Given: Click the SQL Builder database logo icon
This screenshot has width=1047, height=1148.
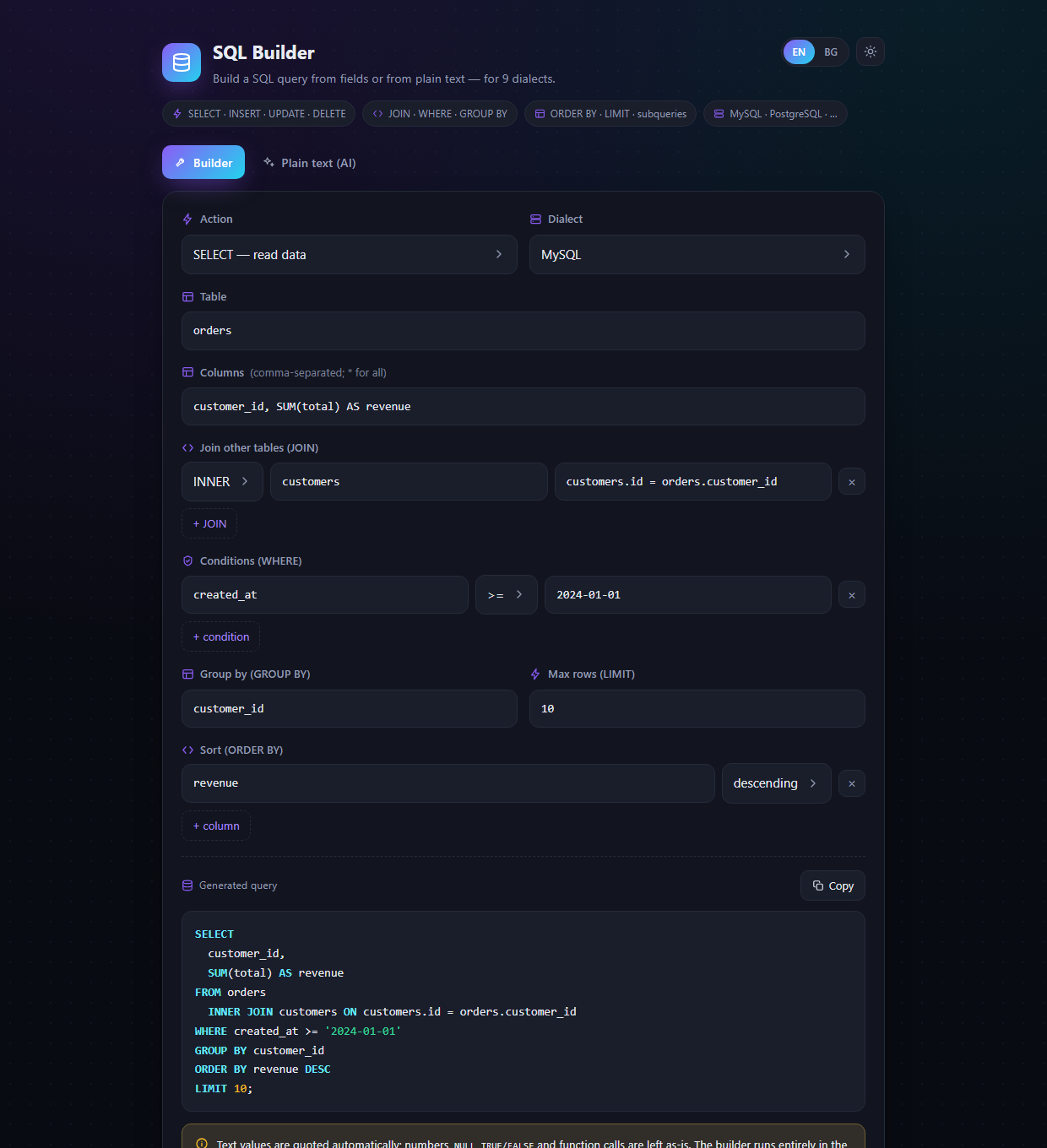Looking at the screenshot, I should pos(182,62).
